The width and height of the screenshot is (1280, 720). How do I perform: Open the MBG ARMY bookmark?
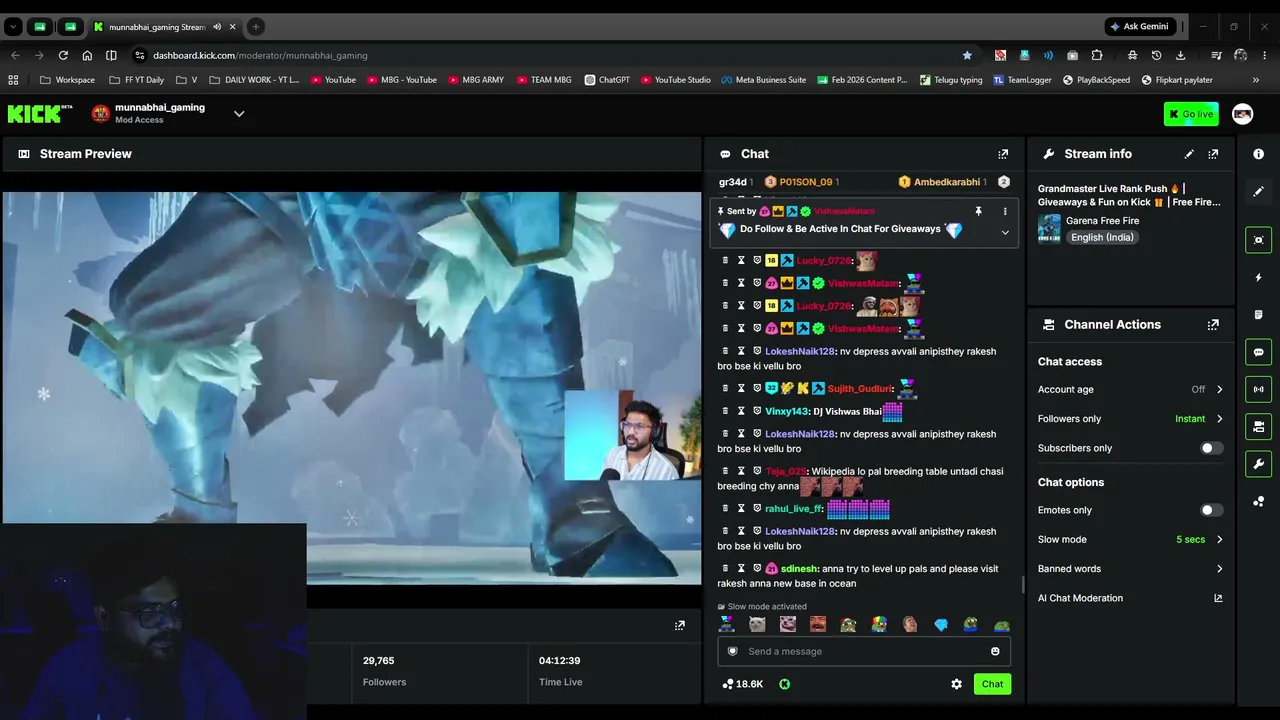click(x=476, y=80)
